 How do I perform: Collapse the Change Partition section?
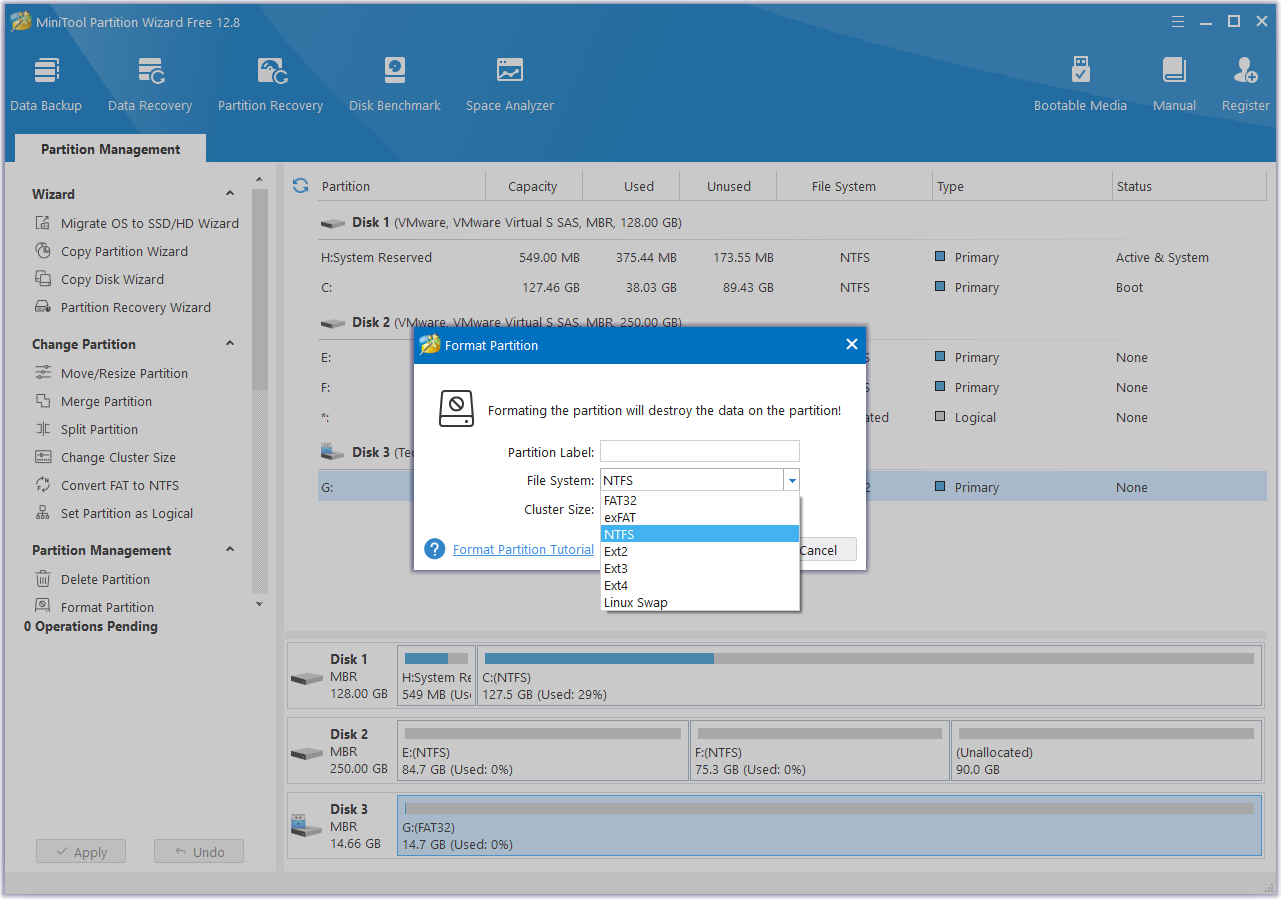pyautogui.click(x=230, y=344)
